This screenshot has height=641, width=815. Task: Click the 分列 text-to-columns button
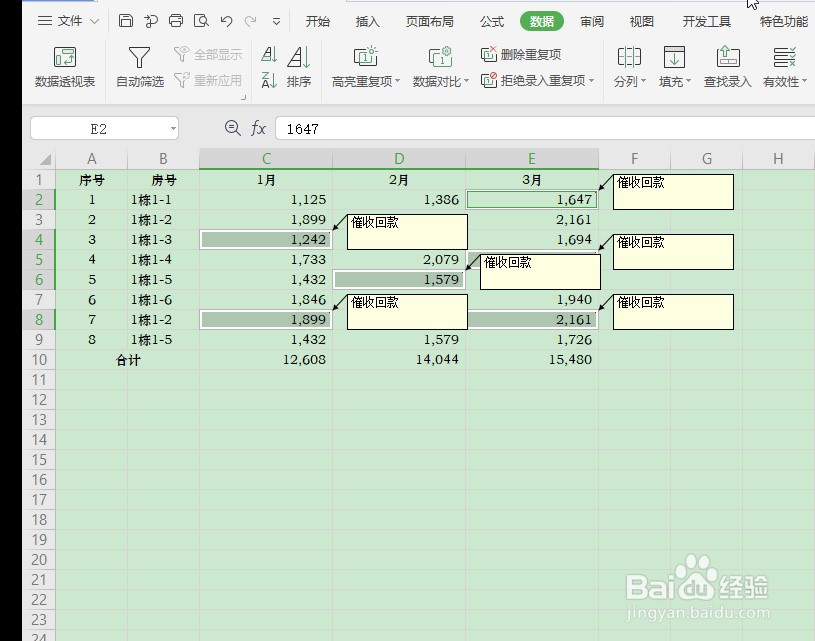point(628,68)
